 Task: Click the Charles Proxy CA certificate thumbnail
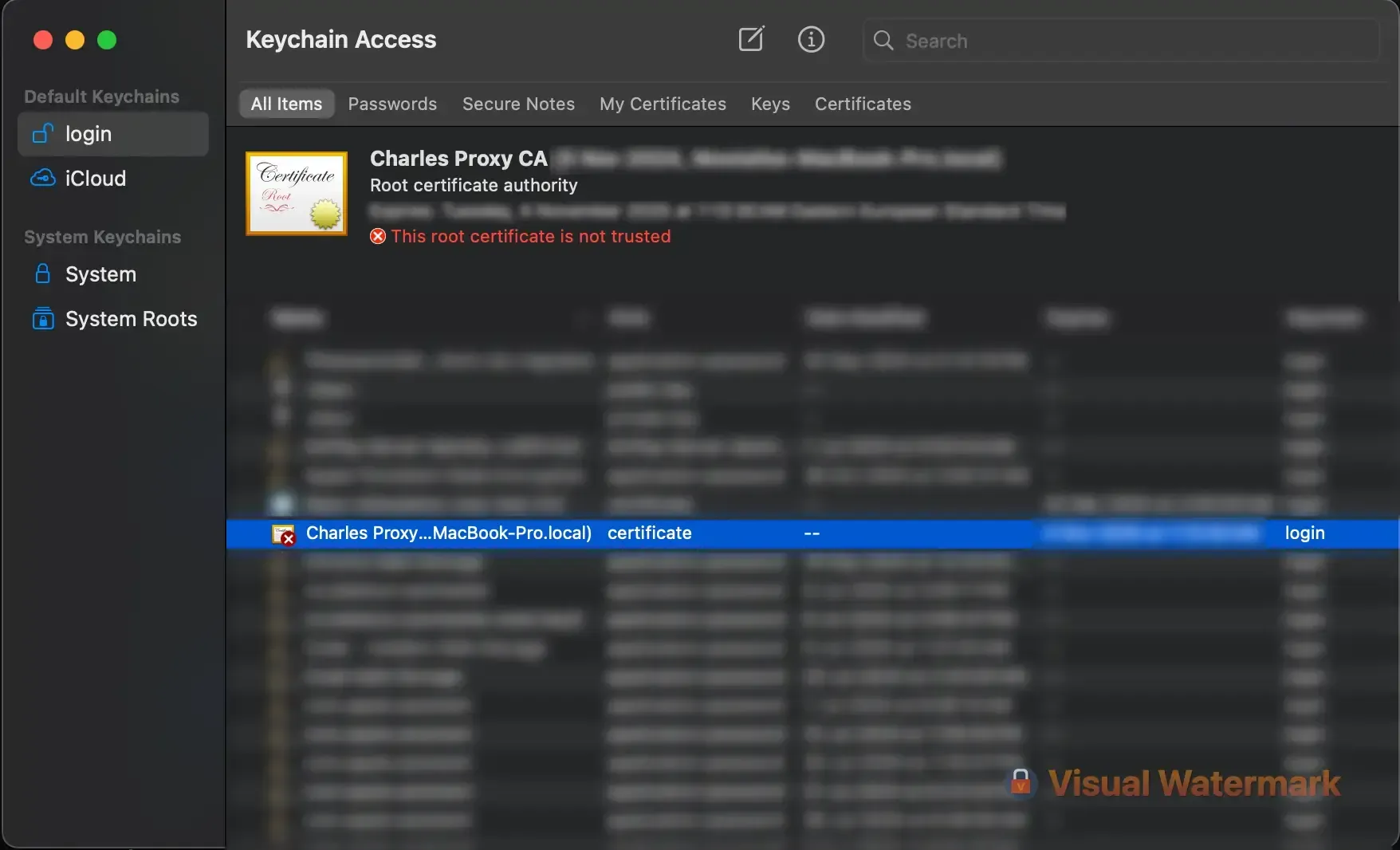point(296,193)
